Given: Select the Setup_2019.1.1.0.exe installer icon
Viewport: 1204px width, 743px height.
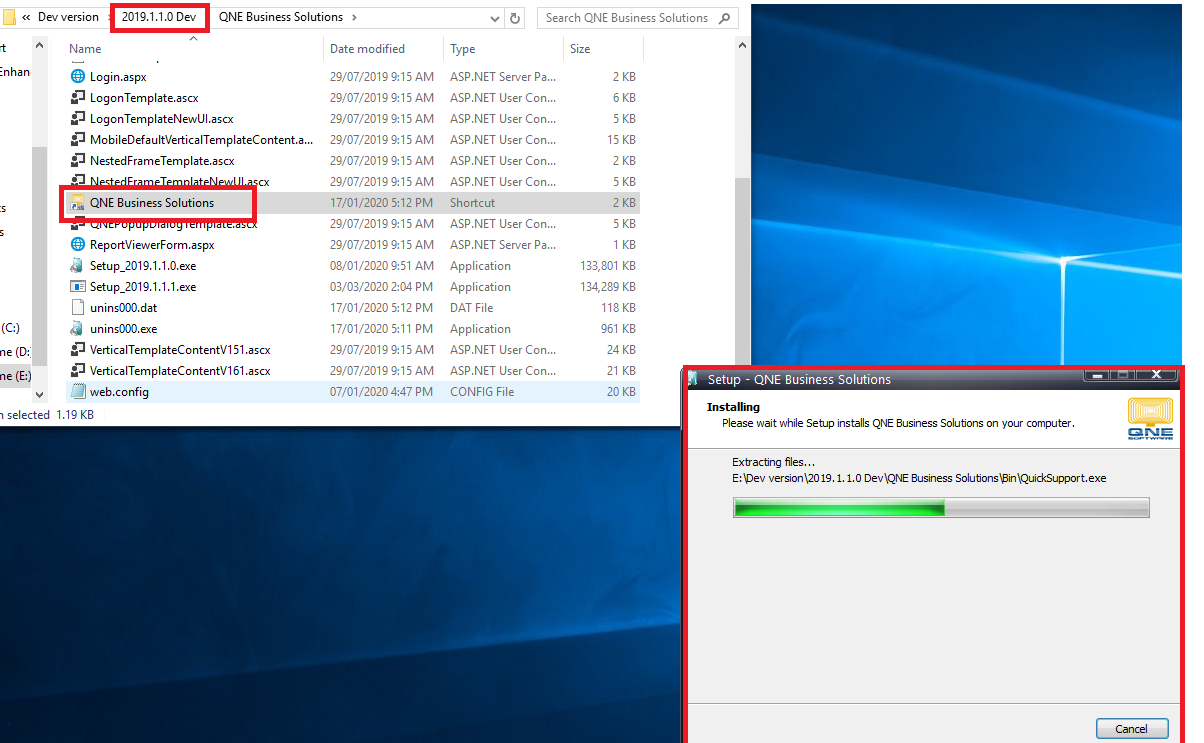Looking at the screenshot, I should coord(77,266).
